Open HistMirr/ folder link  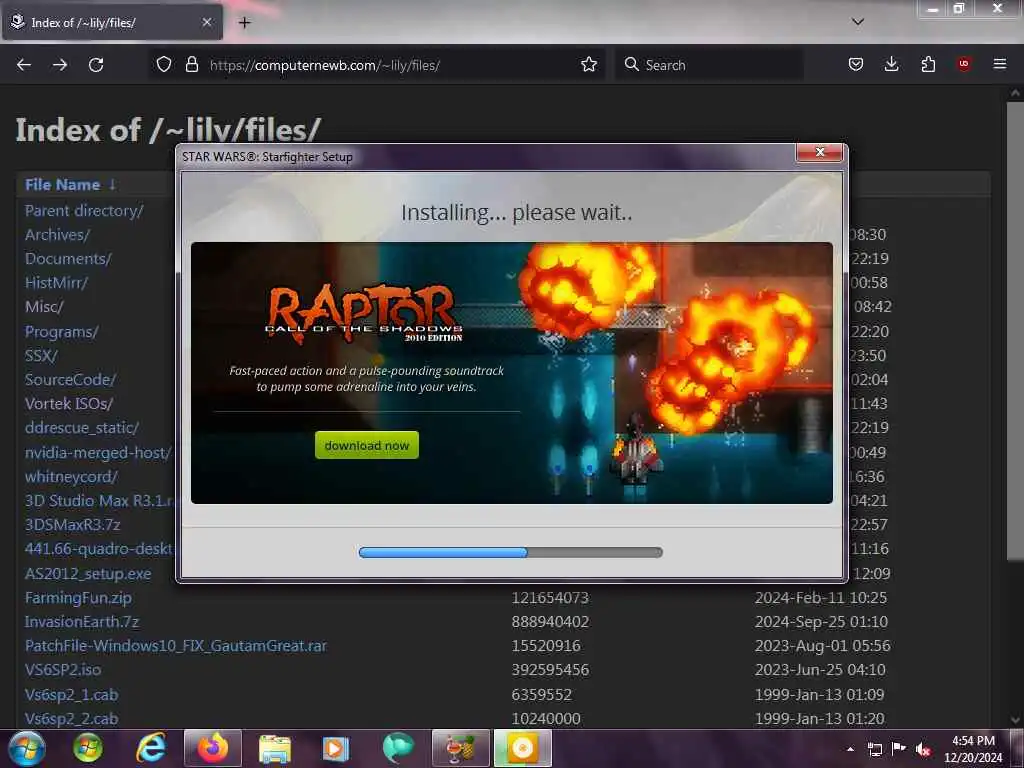click(56, 283)
